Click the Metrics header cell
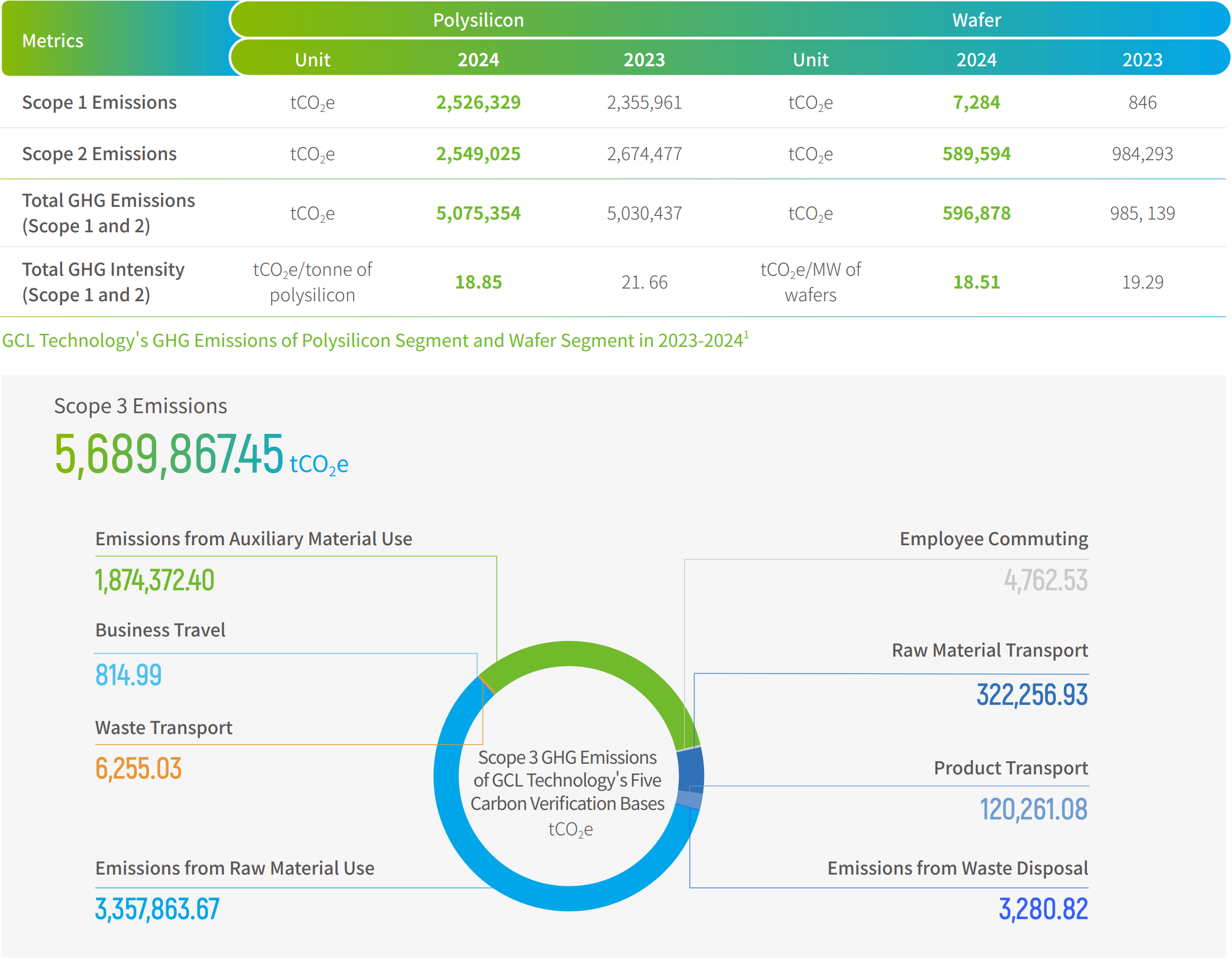Screen dimensions: 1232x960 (x=53, y=41)
